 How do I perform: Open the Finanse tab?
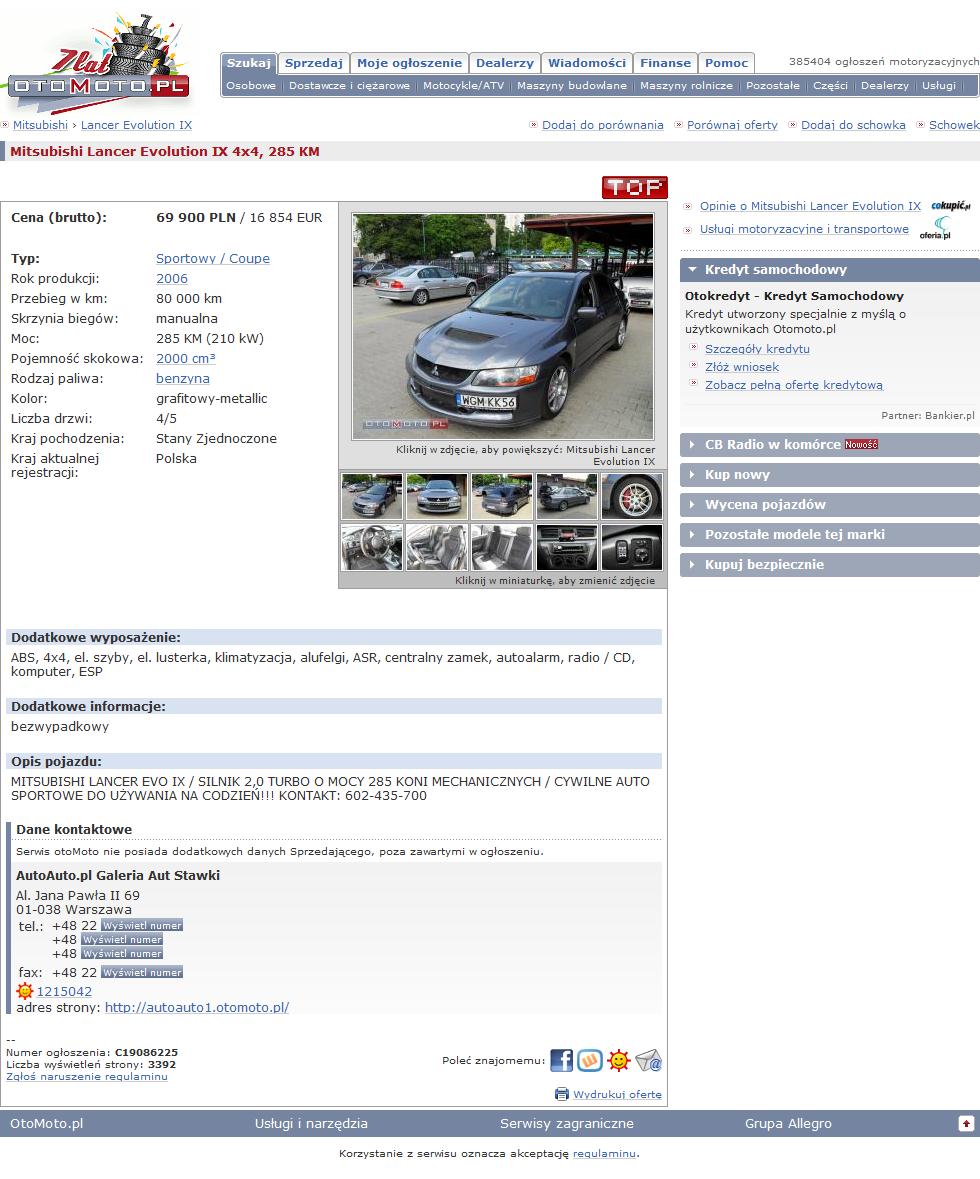(x=666, y=63)
